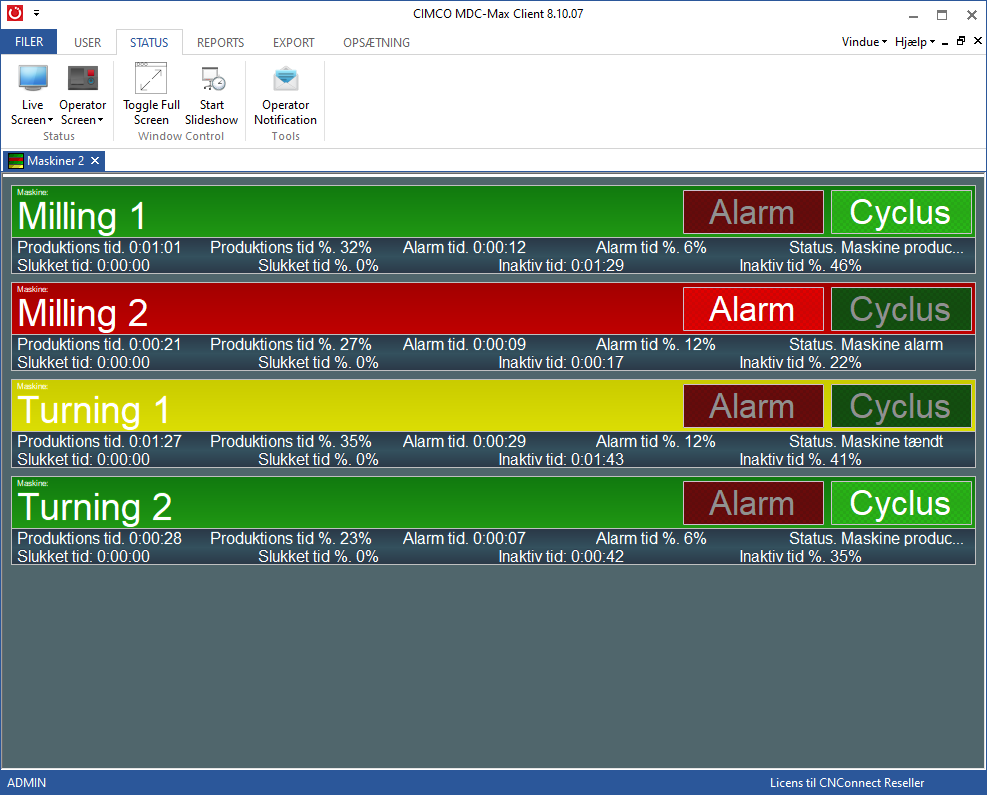Click the CIMCO logo in title bar

coord(14,14)
